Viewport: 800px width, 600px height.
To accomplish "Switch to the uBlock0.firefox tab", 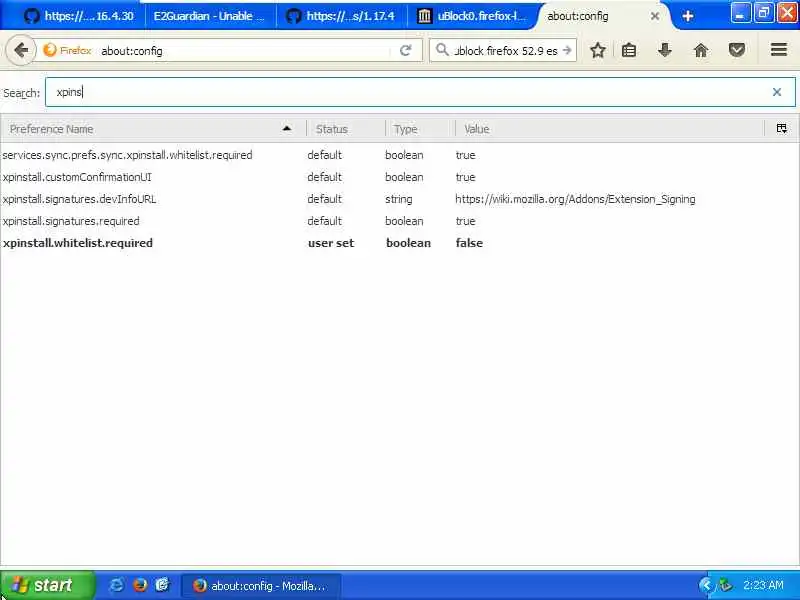I will (472, 16).
